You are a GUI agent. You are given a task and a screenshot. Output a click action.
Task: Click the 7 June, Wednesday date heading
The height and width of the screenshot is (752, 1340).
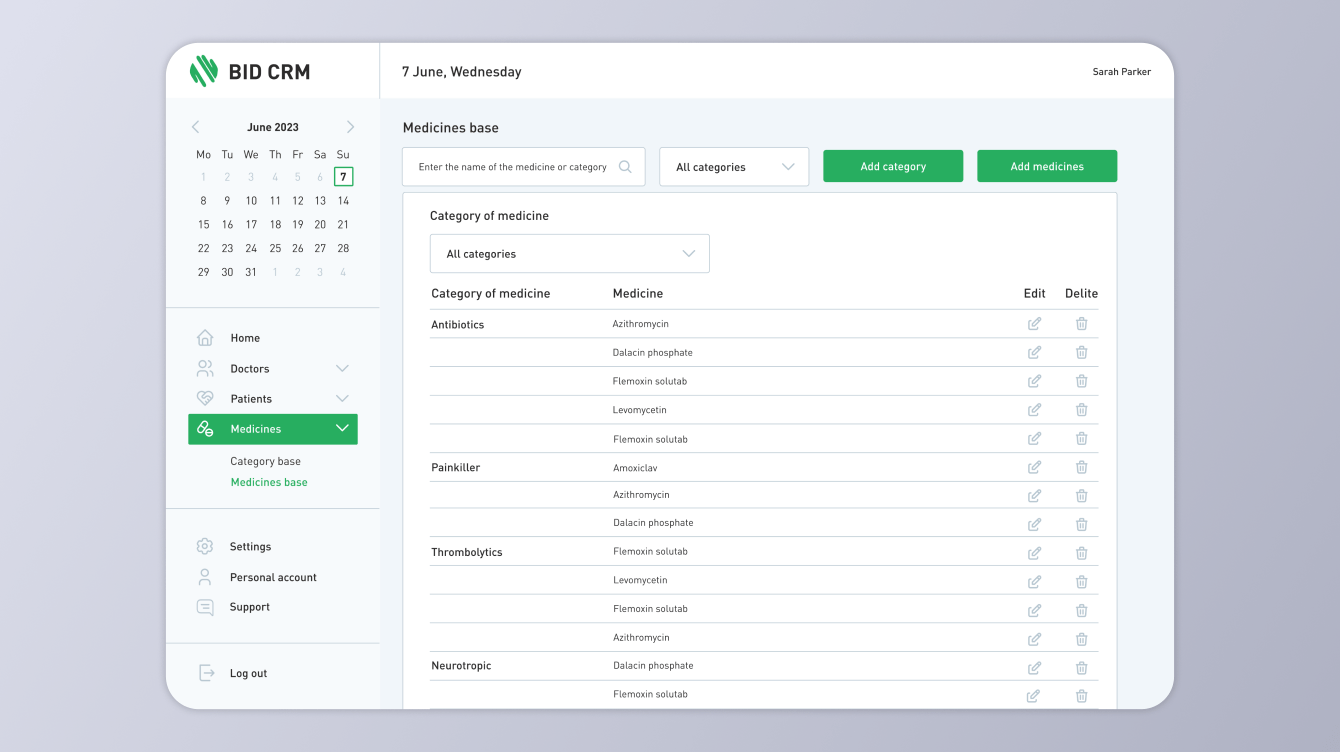462,72
